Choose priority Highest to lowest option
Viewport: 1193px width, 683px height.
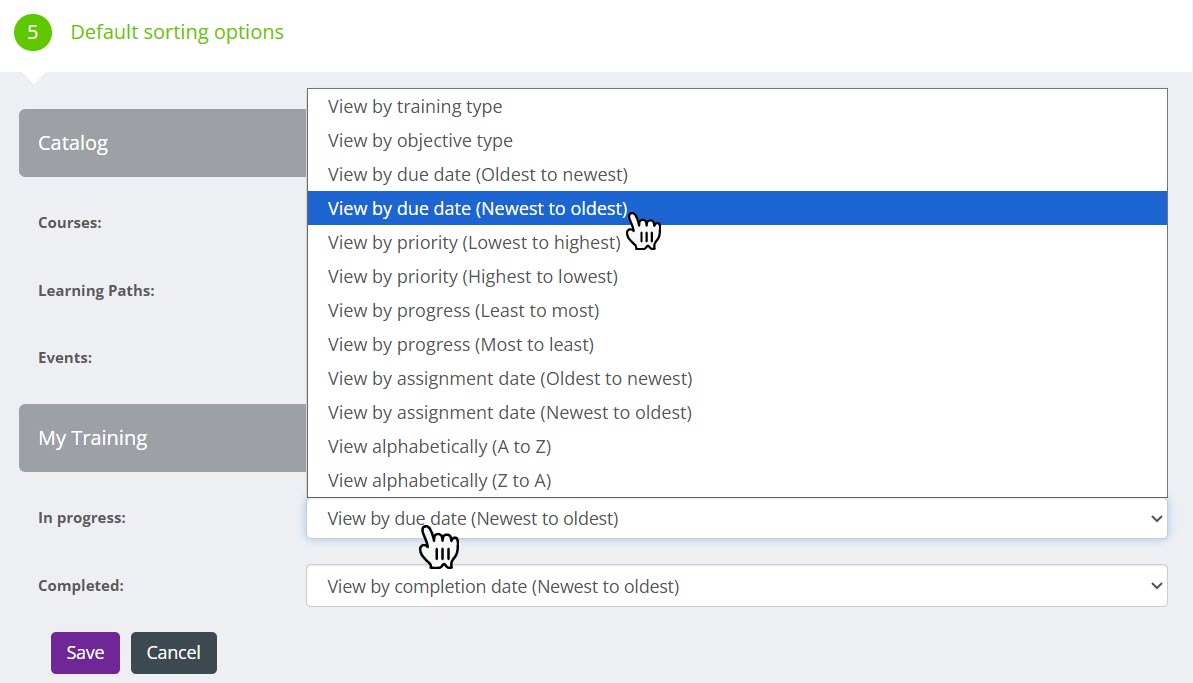(x=473, y=277)
